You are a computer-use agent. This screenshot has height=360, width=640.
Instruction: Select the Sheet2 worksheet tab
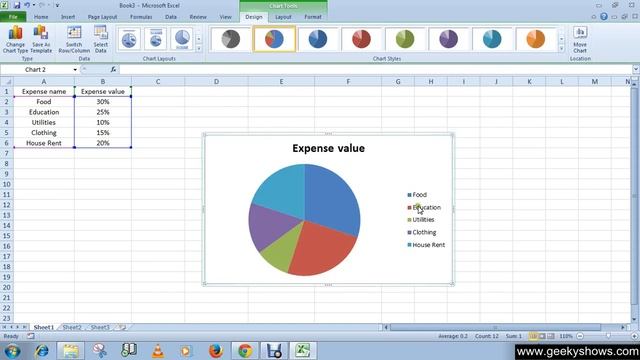tap(72, 327)
